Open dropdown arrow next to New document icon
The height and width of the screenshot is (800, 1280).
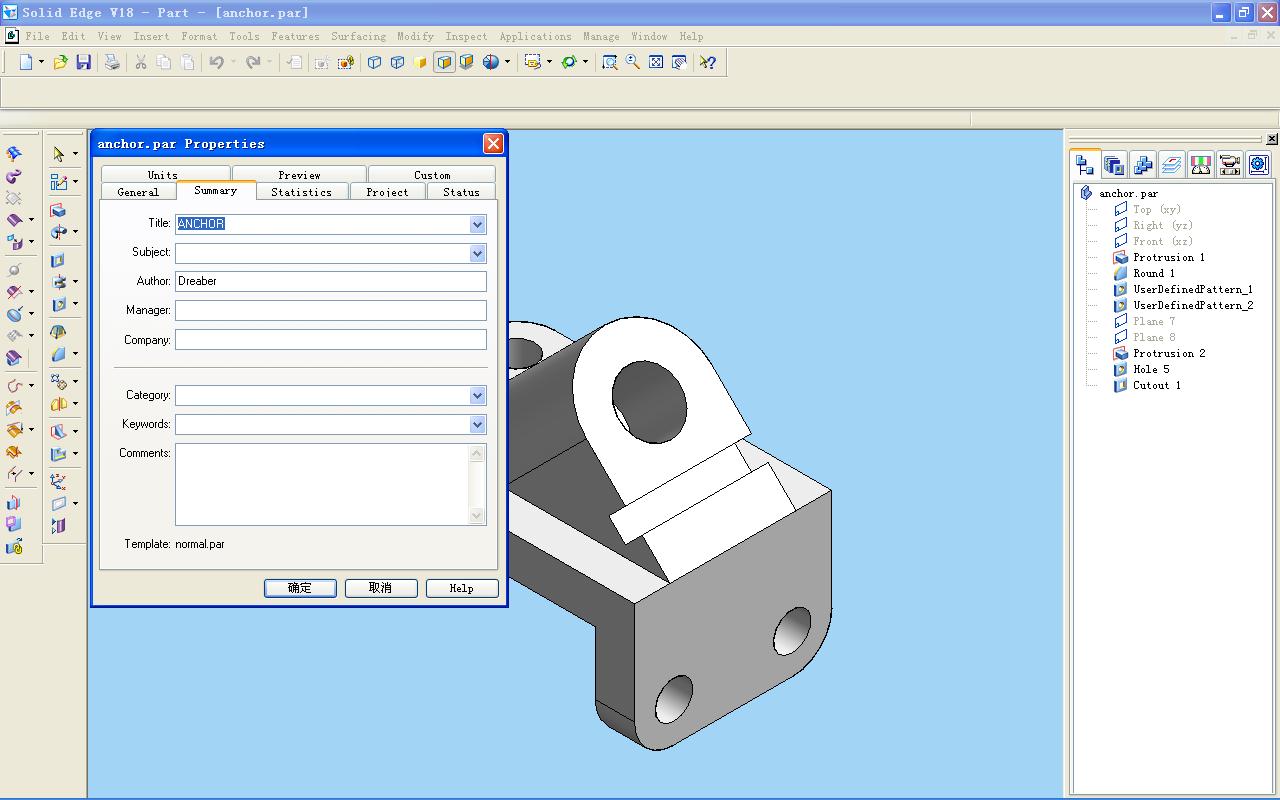[x=41, y=62]
